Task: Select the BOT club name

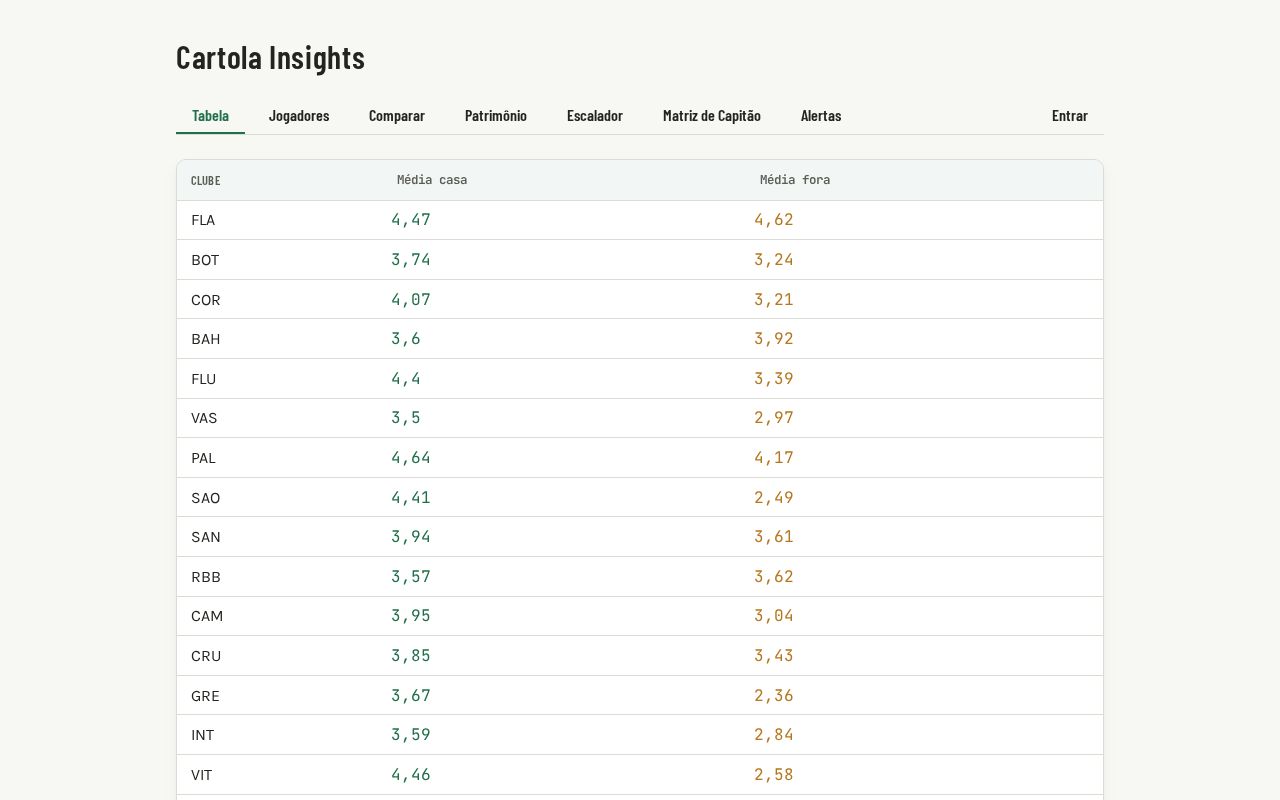Action: [205, 260]
